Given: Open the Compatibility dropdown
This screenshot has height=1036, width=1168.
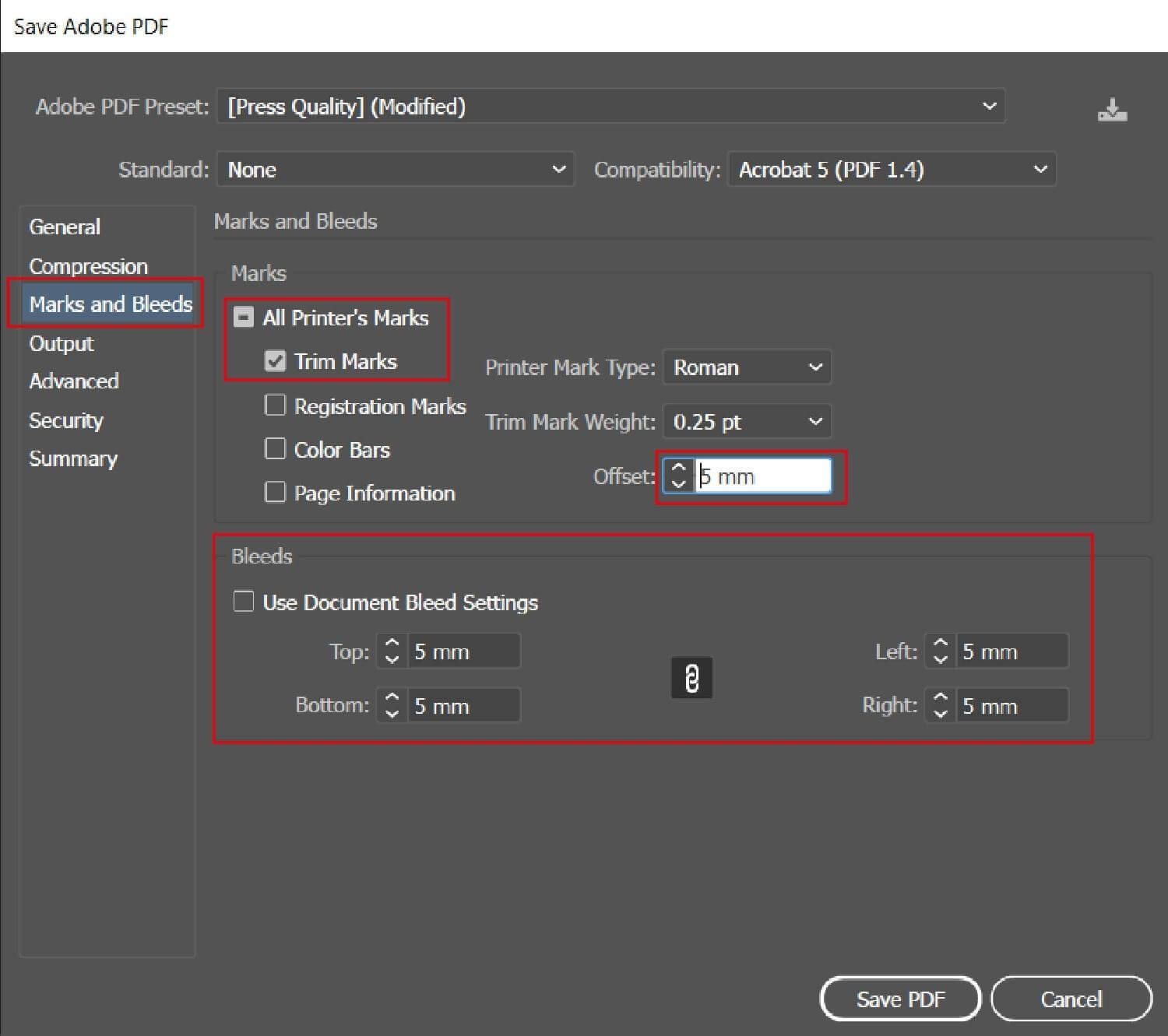Looking at the screenshot, I should 892,170.
